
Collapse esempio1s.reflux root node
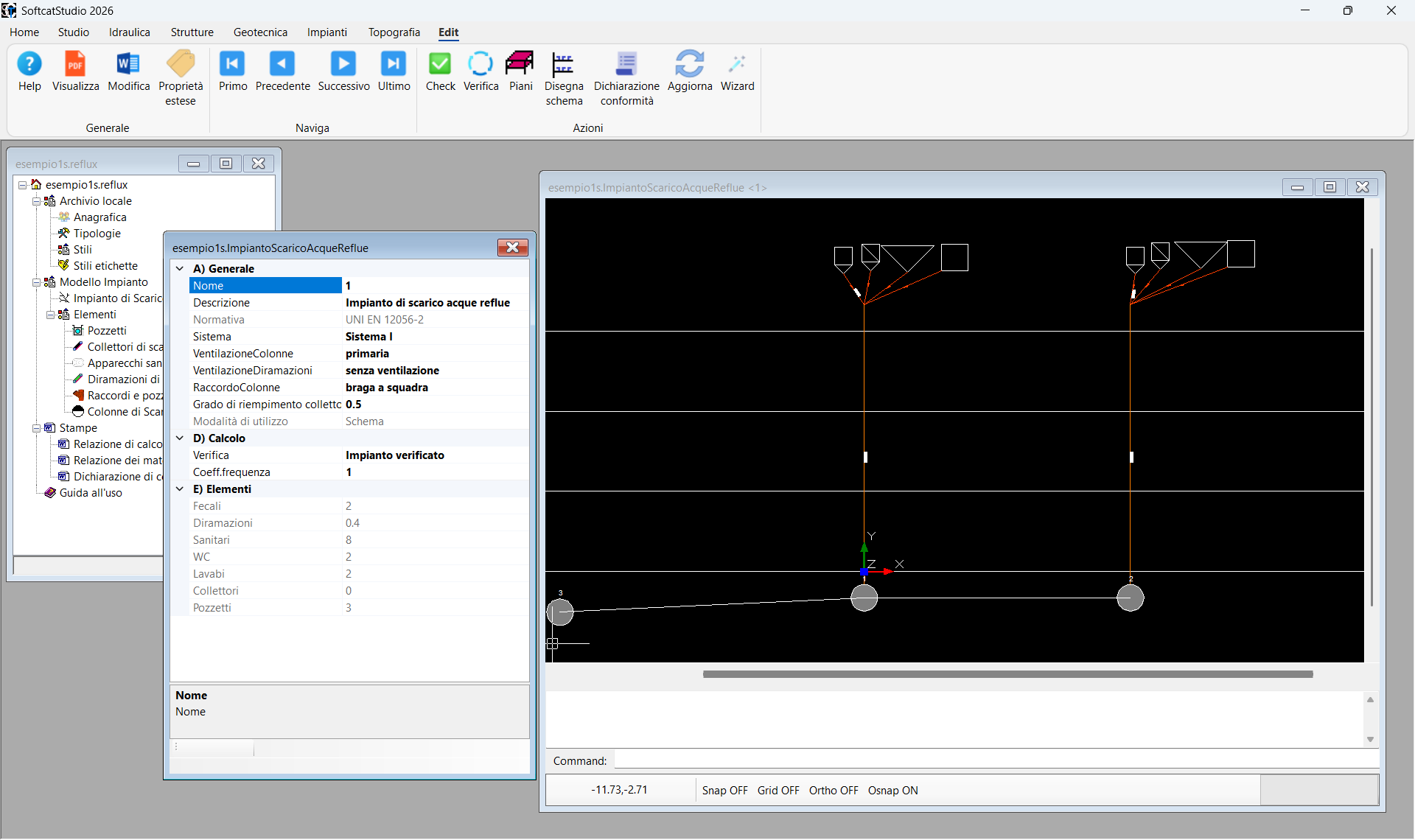[x=23, y=185]
